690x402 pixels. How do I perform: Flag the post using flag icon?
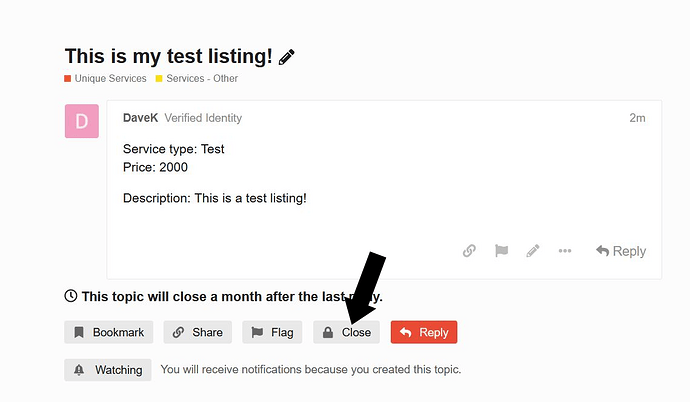click(501, 251)
